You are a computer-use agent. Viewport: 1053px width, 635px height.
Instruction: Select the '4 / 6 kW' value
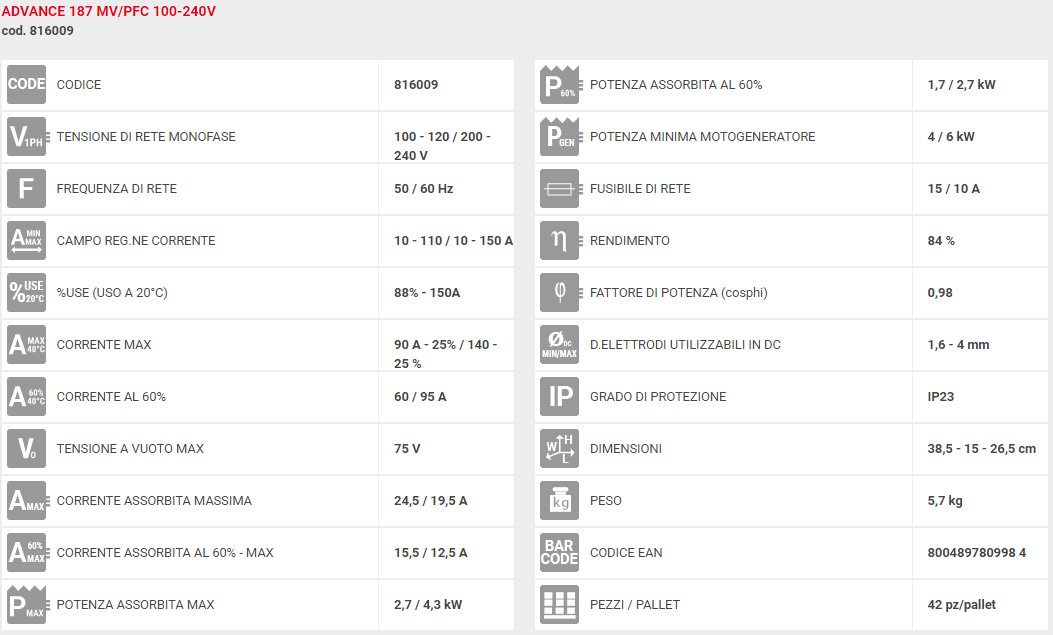951,137
